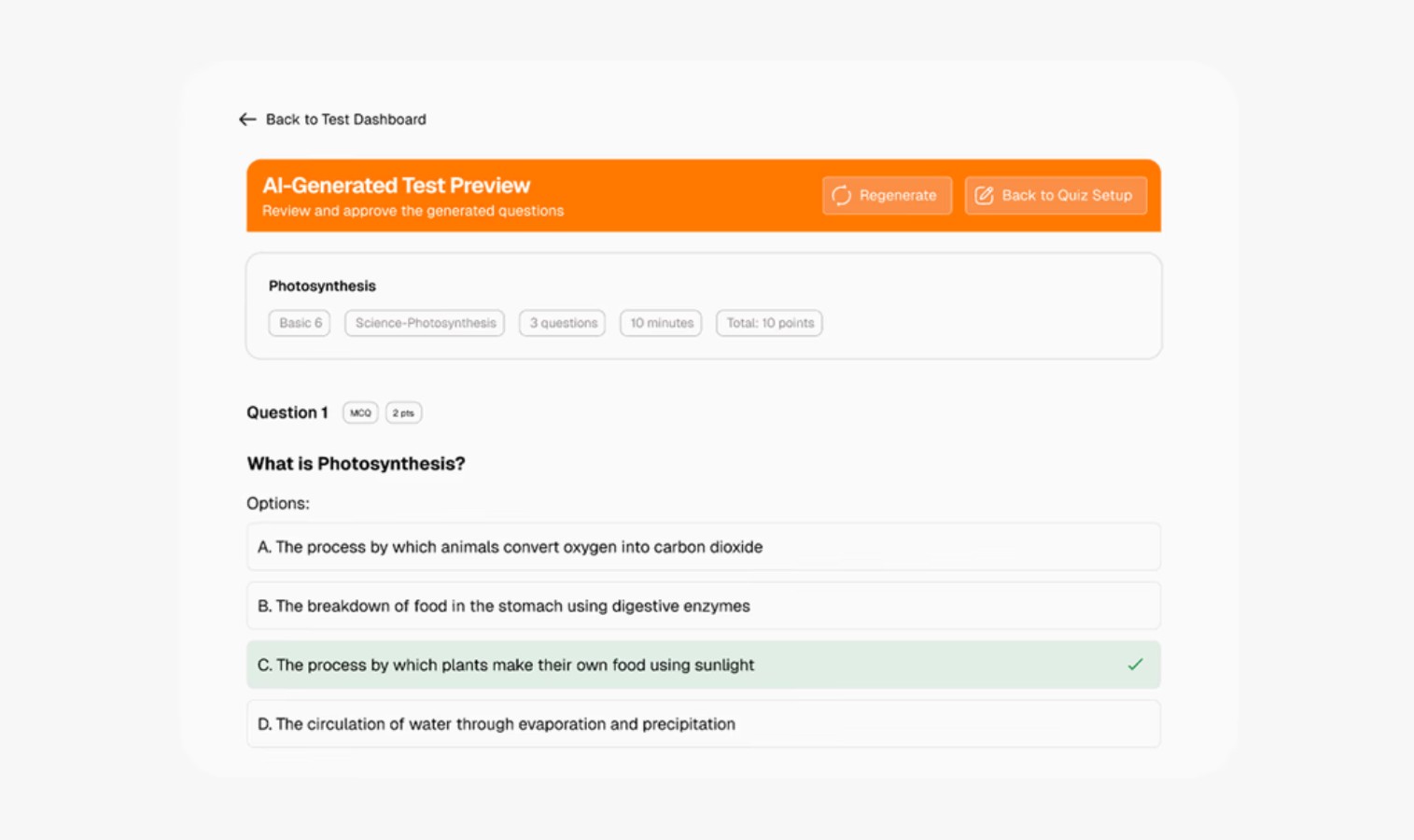Click the pencil edit icon on Back to Quiz Setup
Screen dimensions: 1414x840
click(x=983, y=195)
